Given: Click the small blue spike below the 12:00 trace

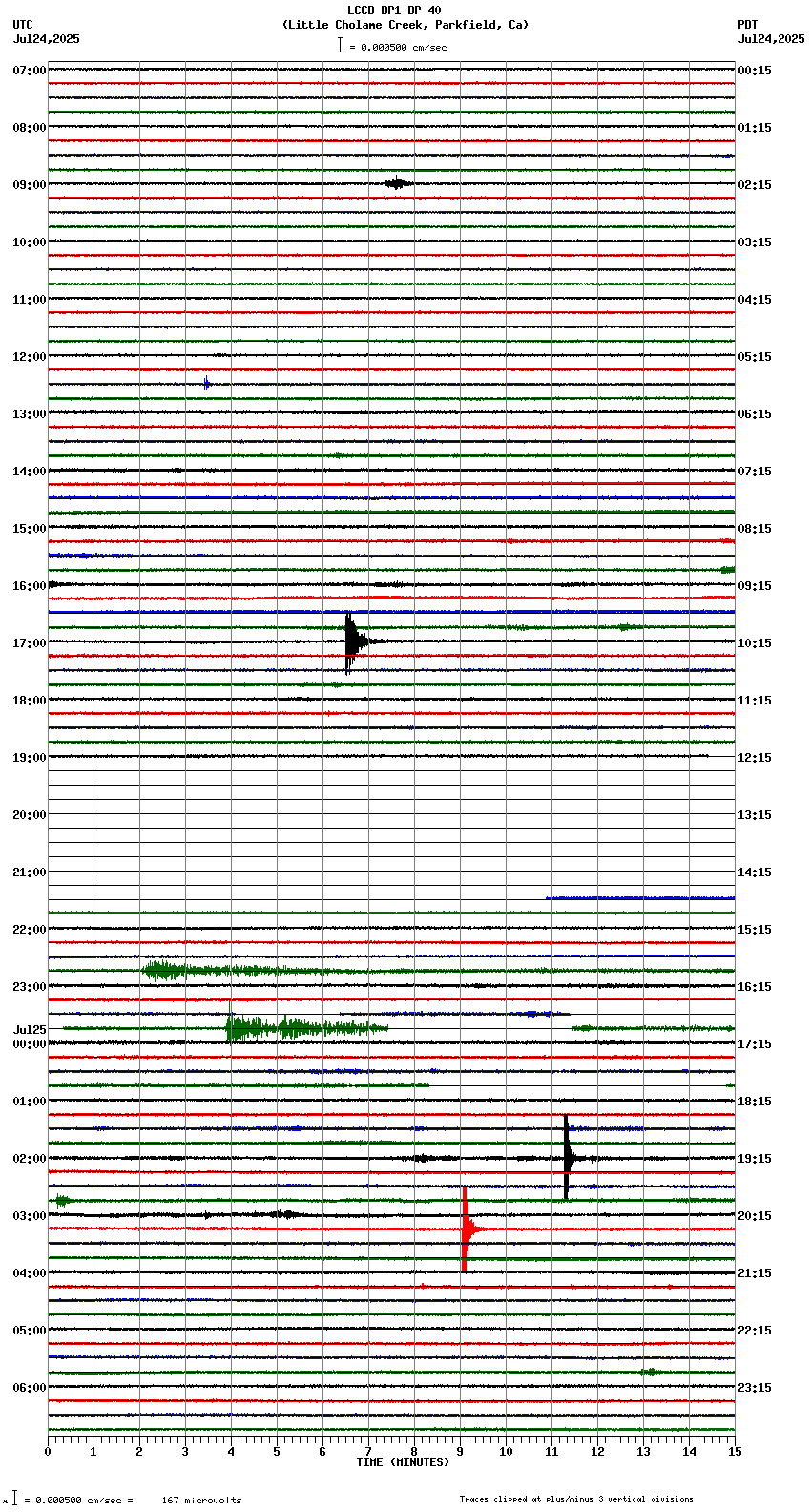Looking at the screenshot, I should coord(206,384).
